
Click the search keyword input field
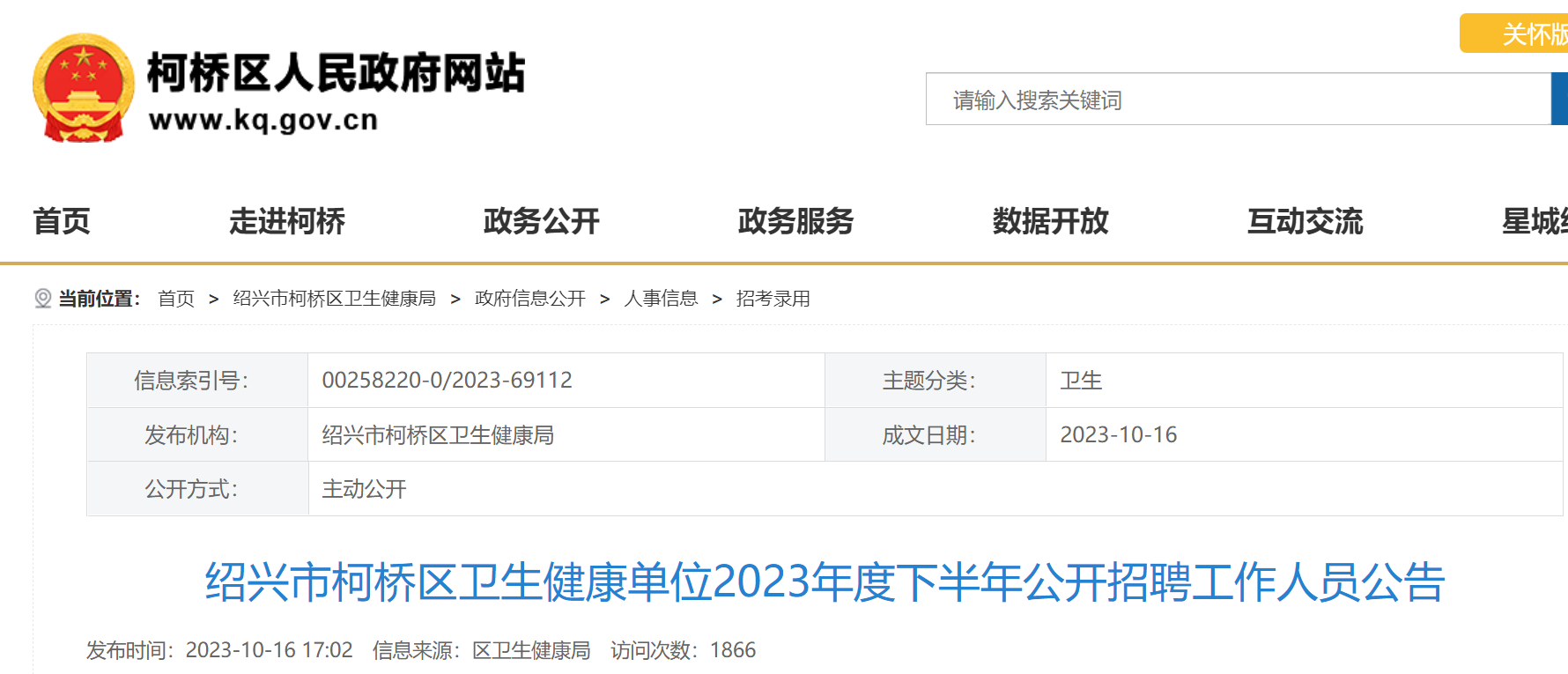[1238, 99]
